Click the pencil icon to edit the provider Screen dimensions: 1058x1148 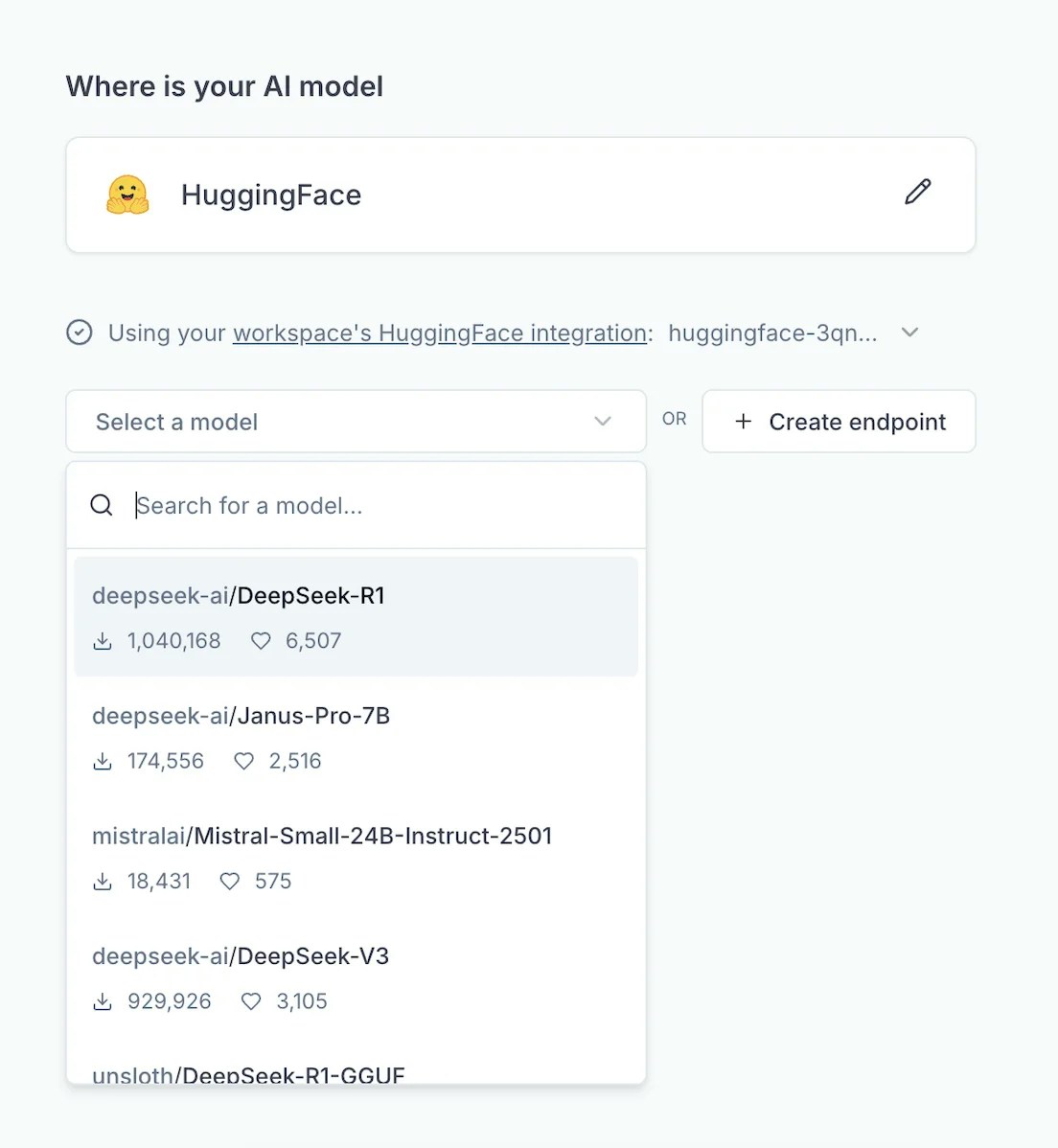click(x=918, y=193)
